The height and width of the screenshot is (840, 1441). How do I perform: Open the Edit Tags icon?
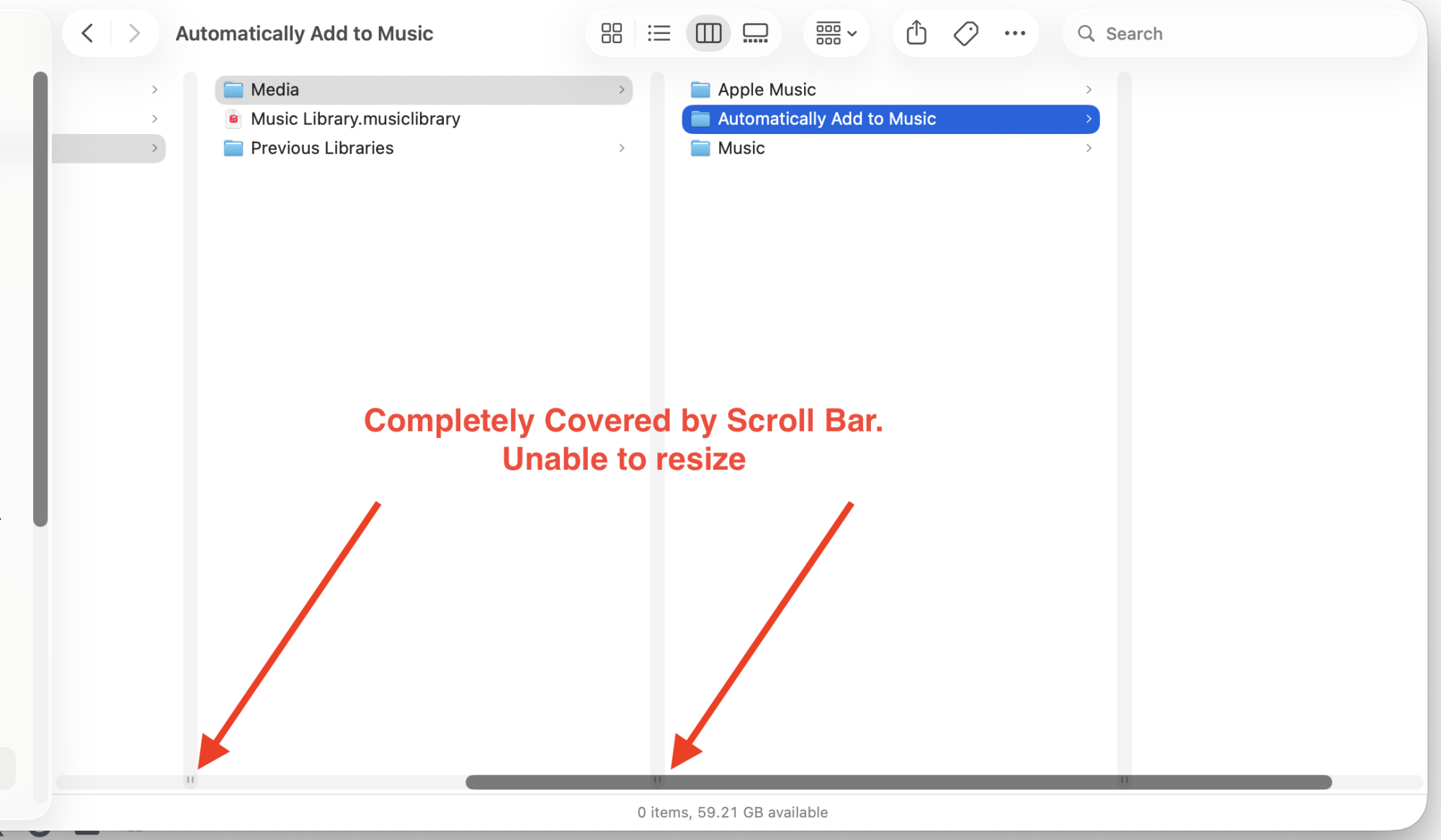pos(965,33)
